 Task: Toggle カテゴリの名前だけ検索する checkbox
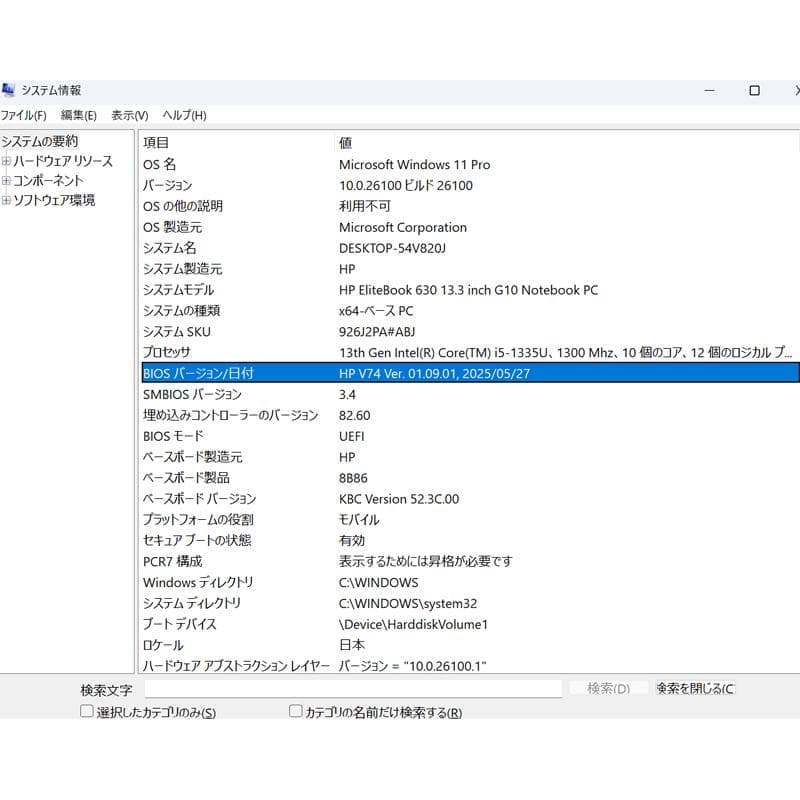coord(295,712)
